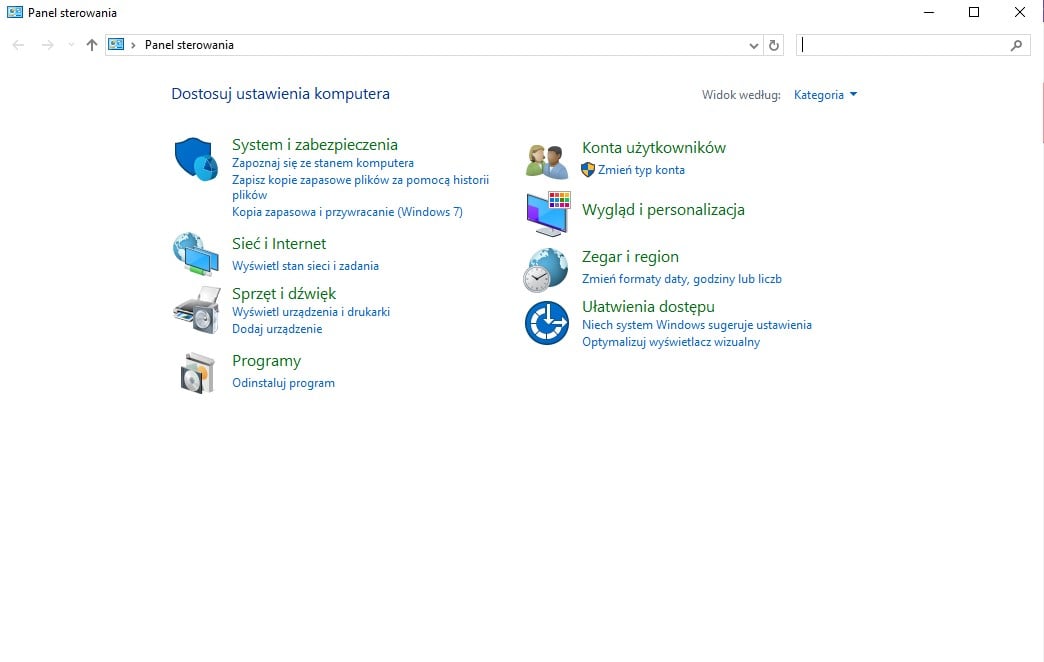This screenshot has height=662, width=1044.
Task: Click the Sieć i Internet network icon
Action: (196, 255)
